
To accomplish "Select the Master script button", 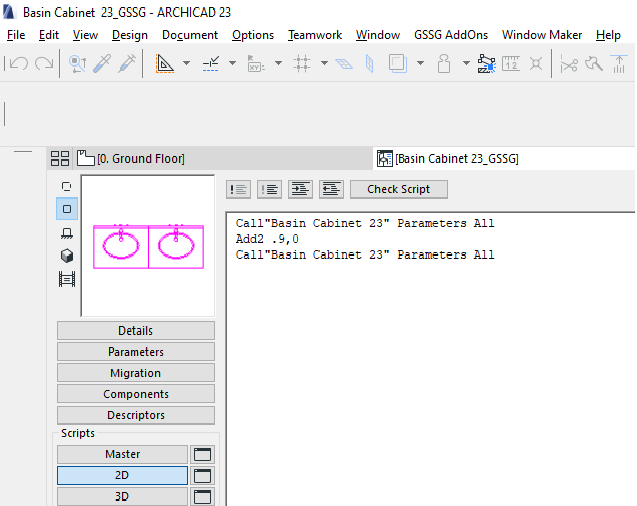I will (122, 454).
